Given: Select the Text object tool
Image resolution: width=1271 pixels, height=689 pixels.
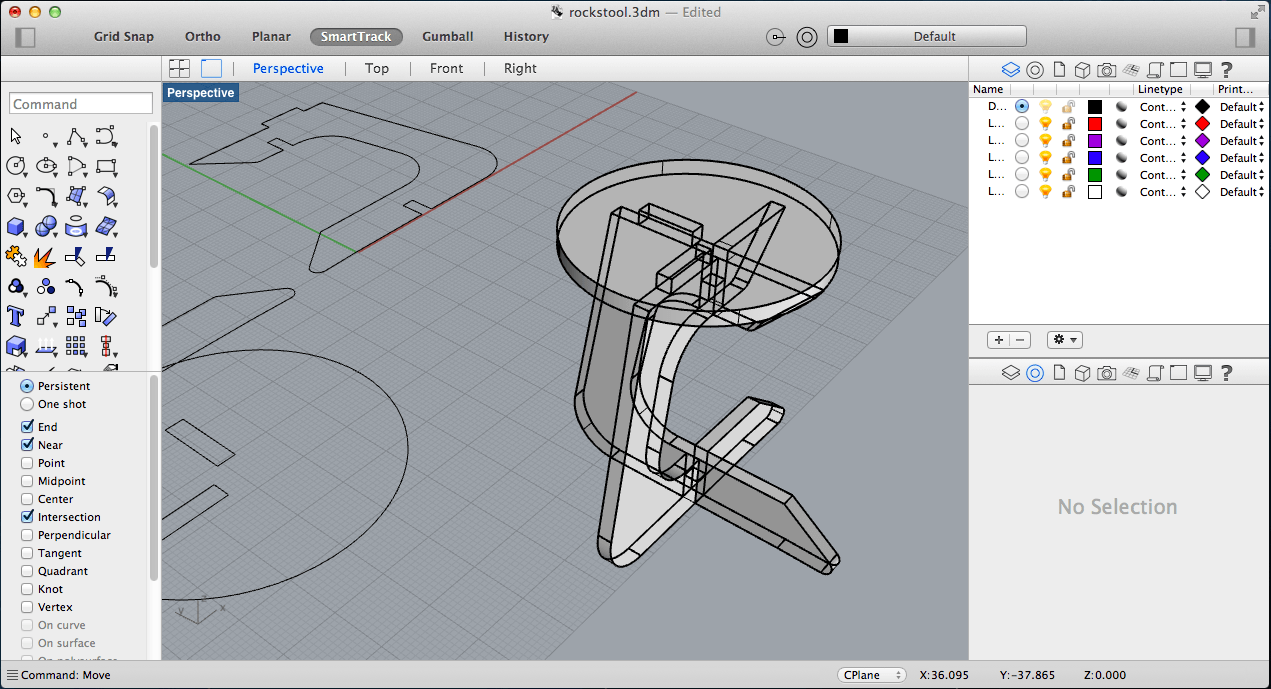Looking at the screenshot, I should point(16,316).
